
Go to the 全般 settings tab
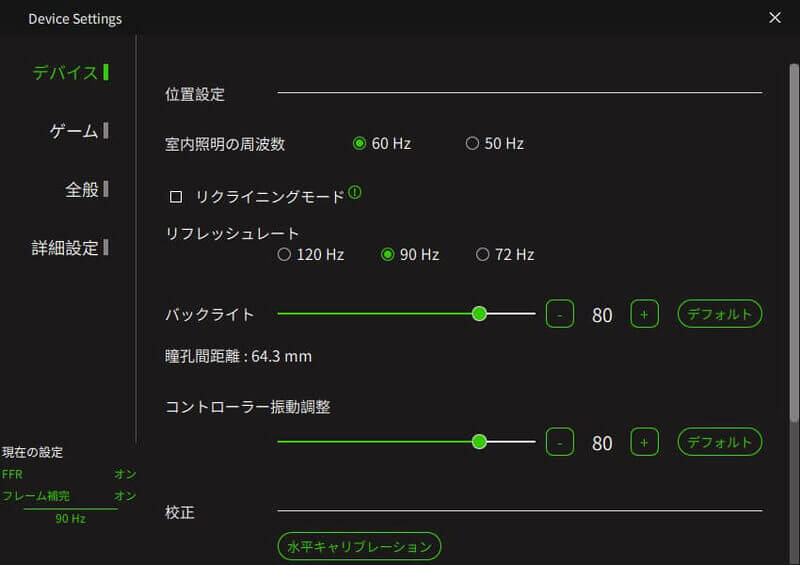coord(83,190)
